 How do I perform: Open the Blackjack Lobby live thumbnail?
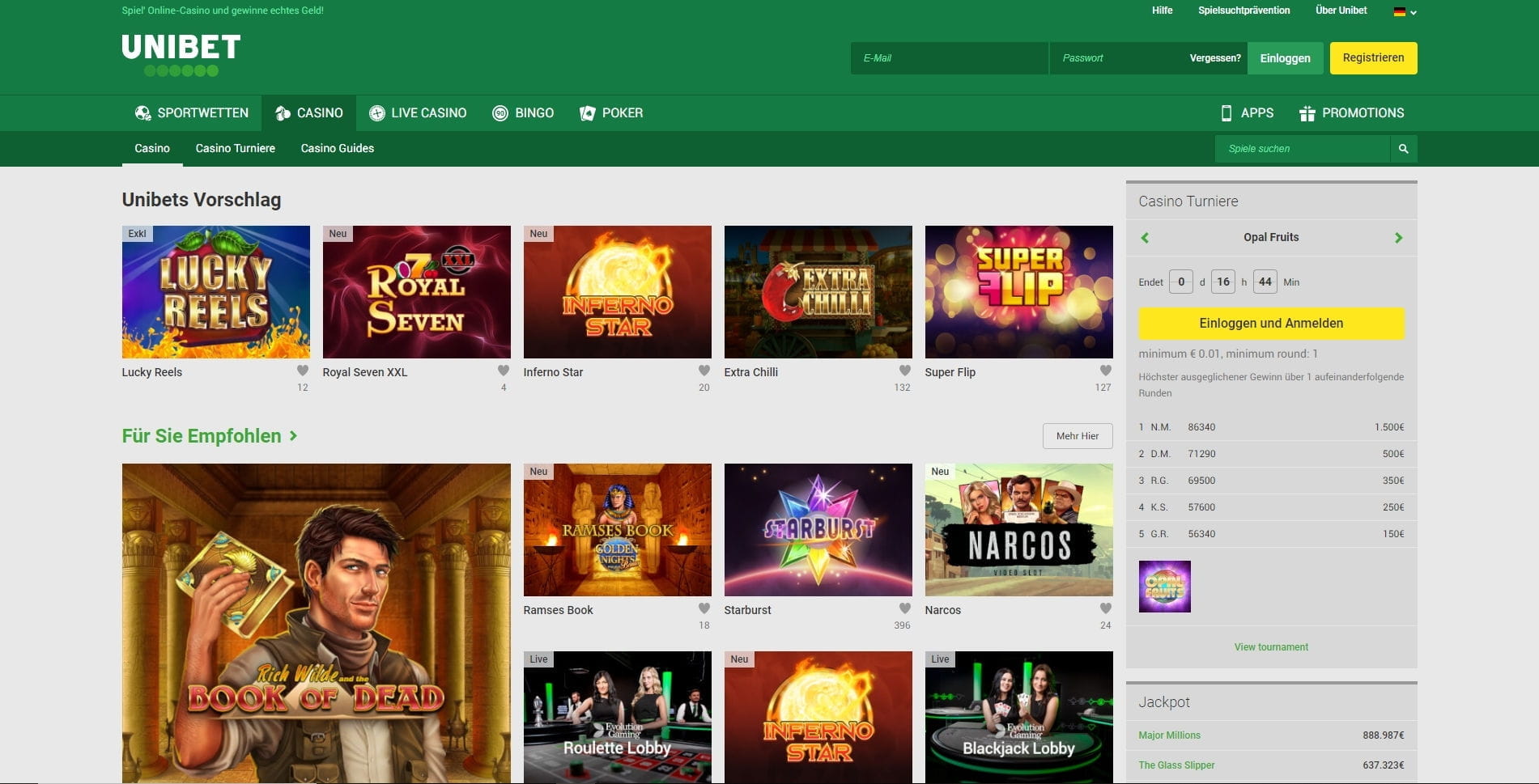(1019, 717)
